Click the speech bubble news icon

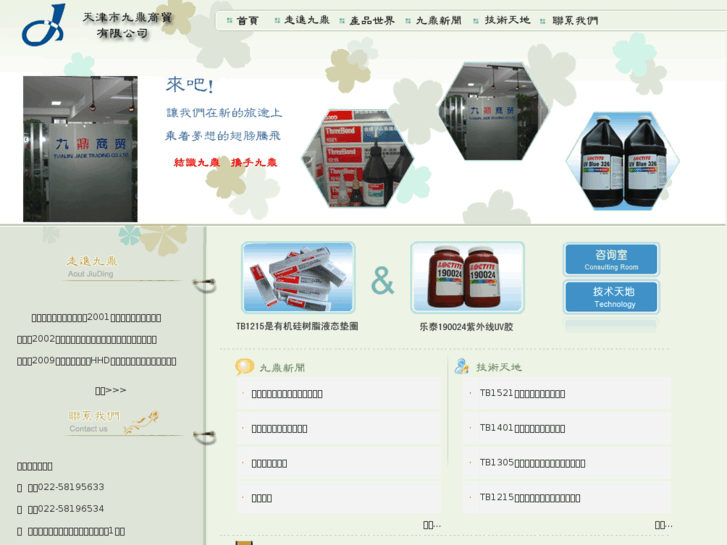(x=244, y=366)
